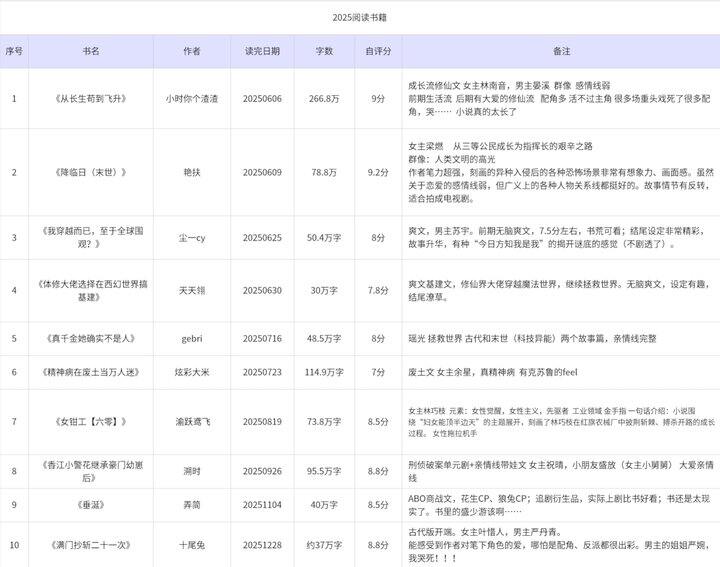Click date cell 20250609
Image resolution: width=720 pixels, height=567 pixels.
click(262, 173)
